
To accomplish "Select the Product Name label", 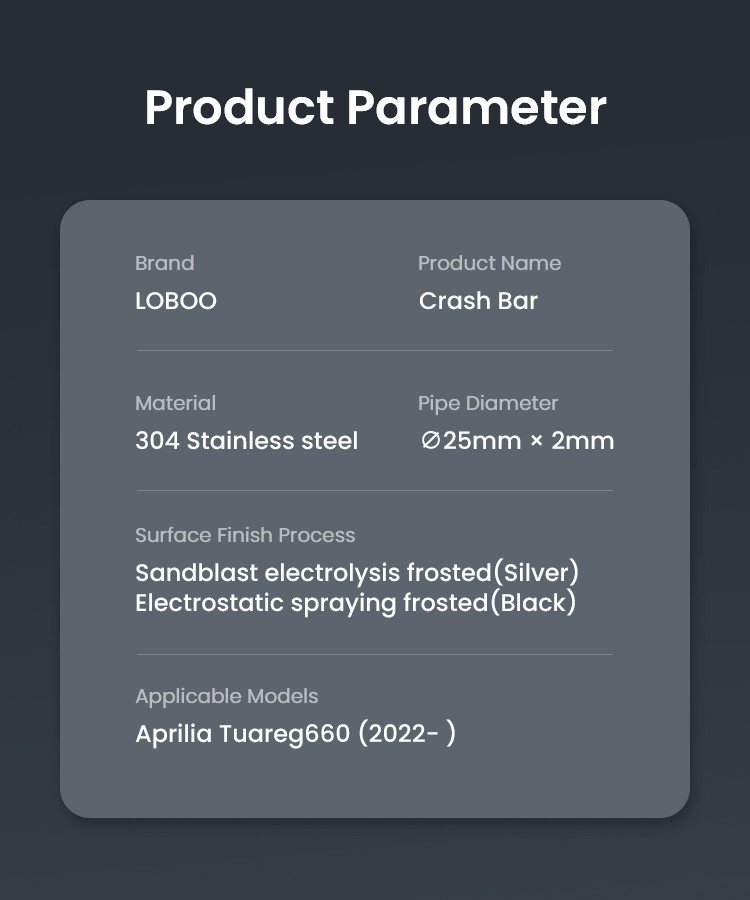I will point(489,263).
